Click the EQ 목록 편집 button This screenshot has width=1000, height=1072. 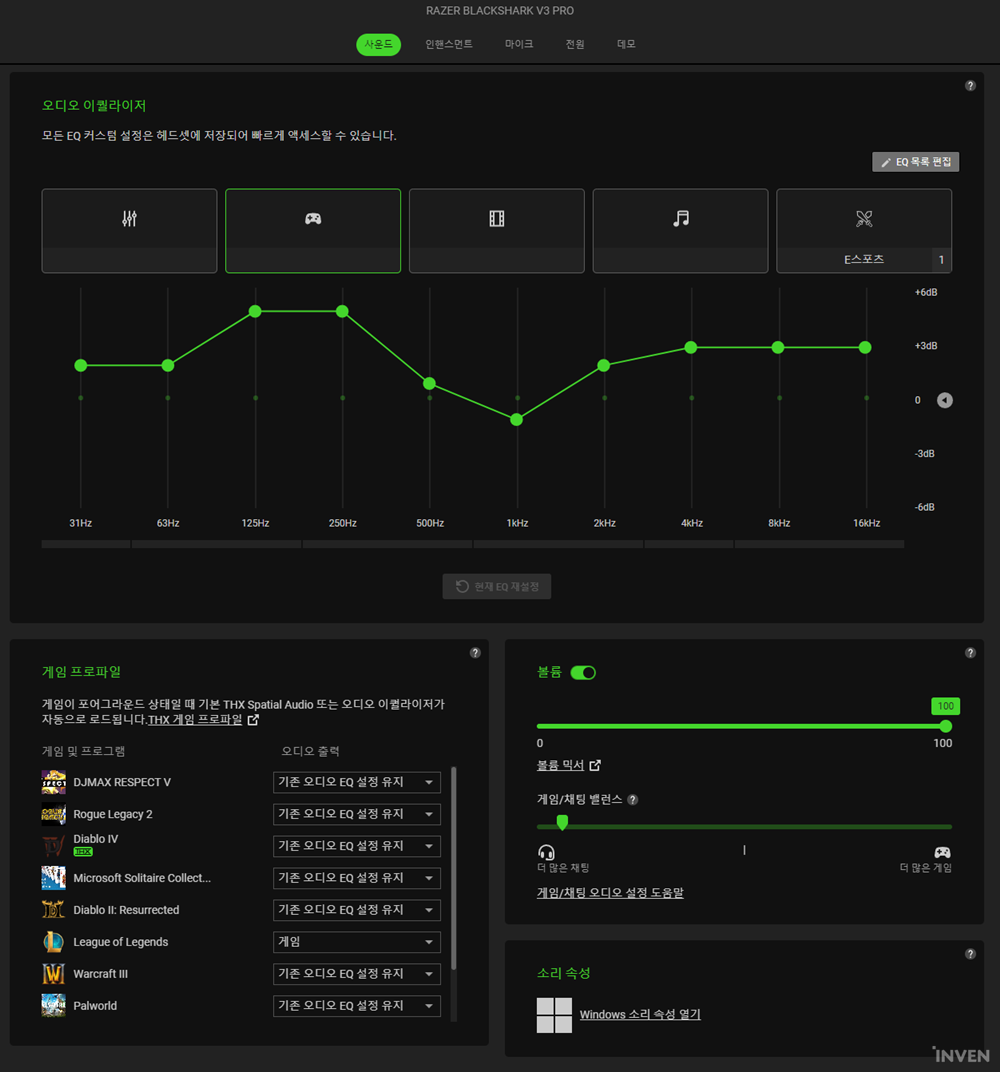[x=916, y=162]
